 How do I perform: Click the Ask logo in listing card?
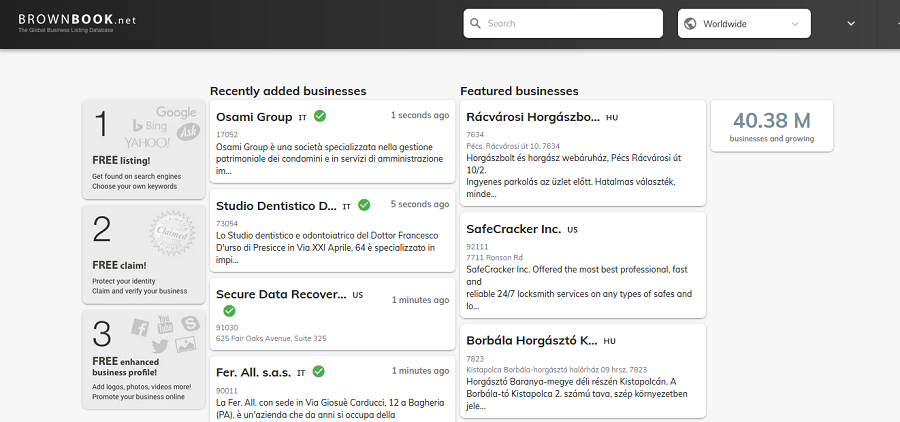(x=187, y=132)
